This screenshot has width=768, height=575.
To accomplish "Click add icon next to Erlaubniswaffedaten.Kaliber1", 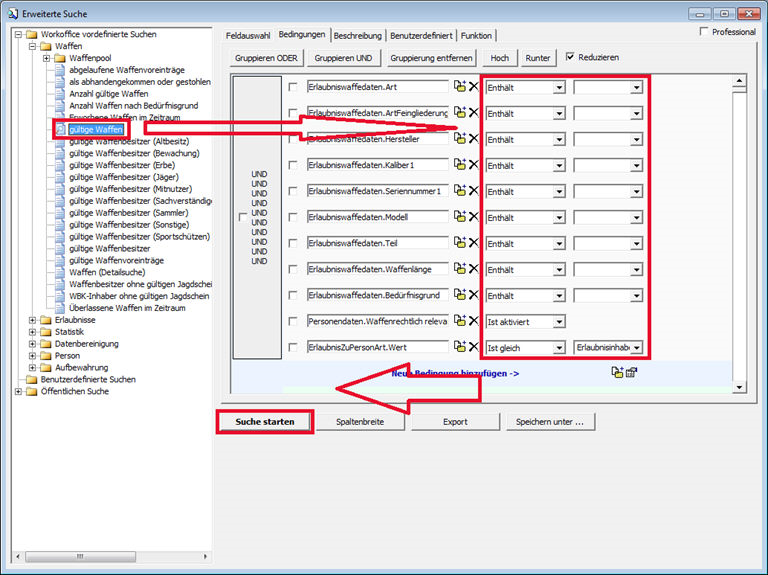I will 460,165.
